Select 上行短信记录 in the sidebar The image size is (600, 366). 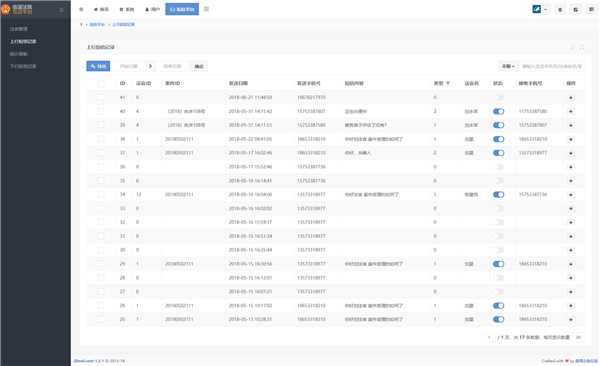tap(23, 41)
